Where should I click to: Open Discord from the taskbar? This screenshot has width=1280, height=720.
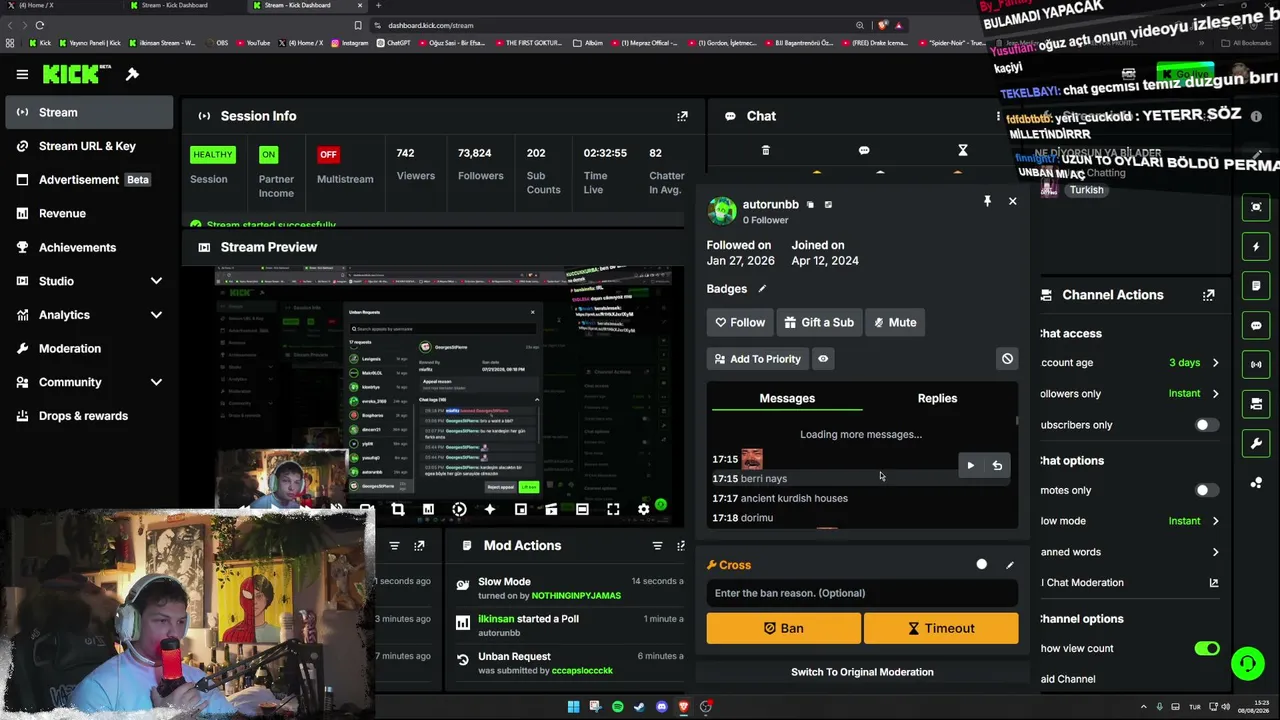click(x=661, y=707)
